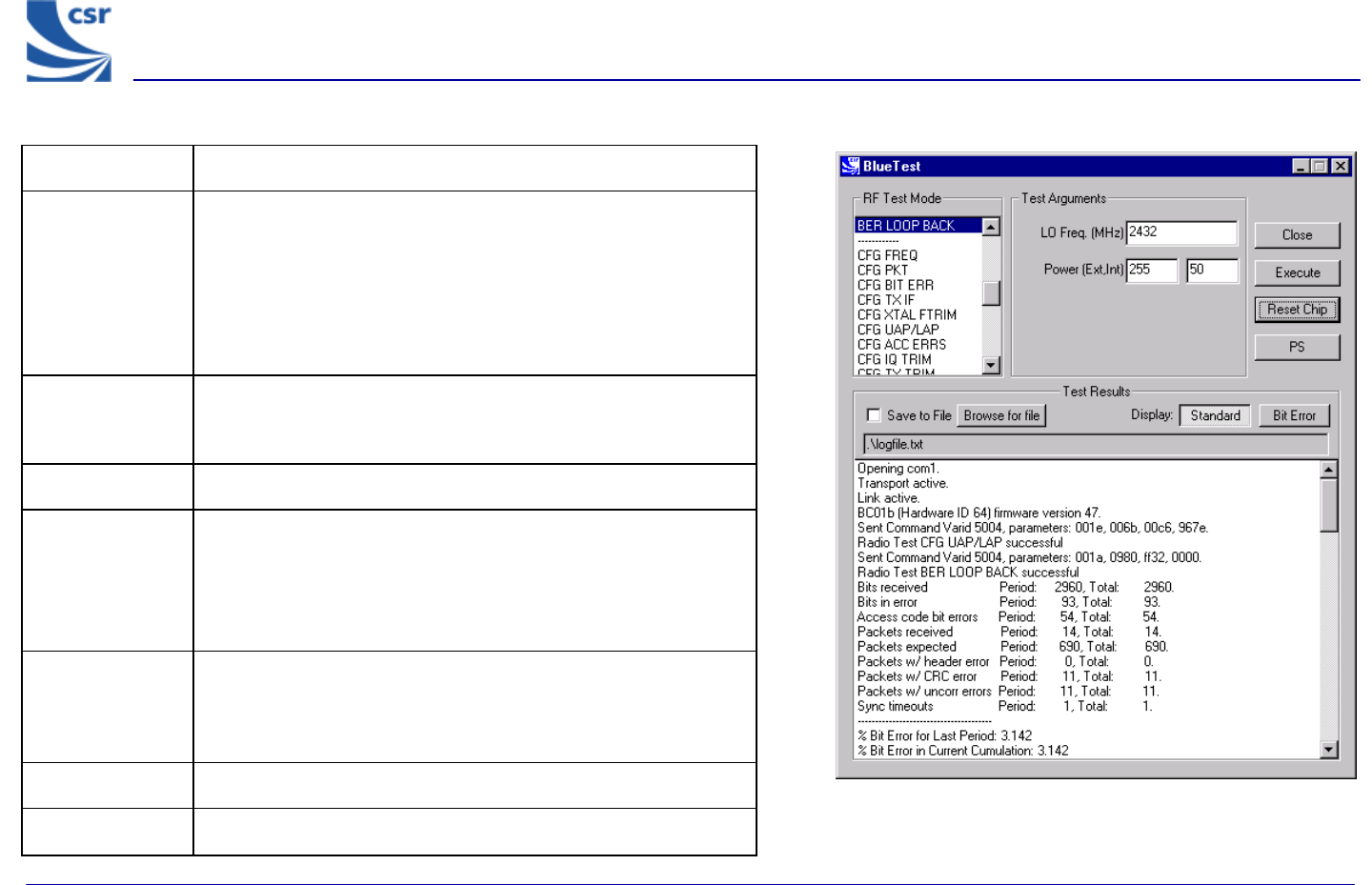This screenshot has height=885, width=1372.
Task: Click 'Radio Test BER LOOP BACK successful' line
Action: (968, 573)
